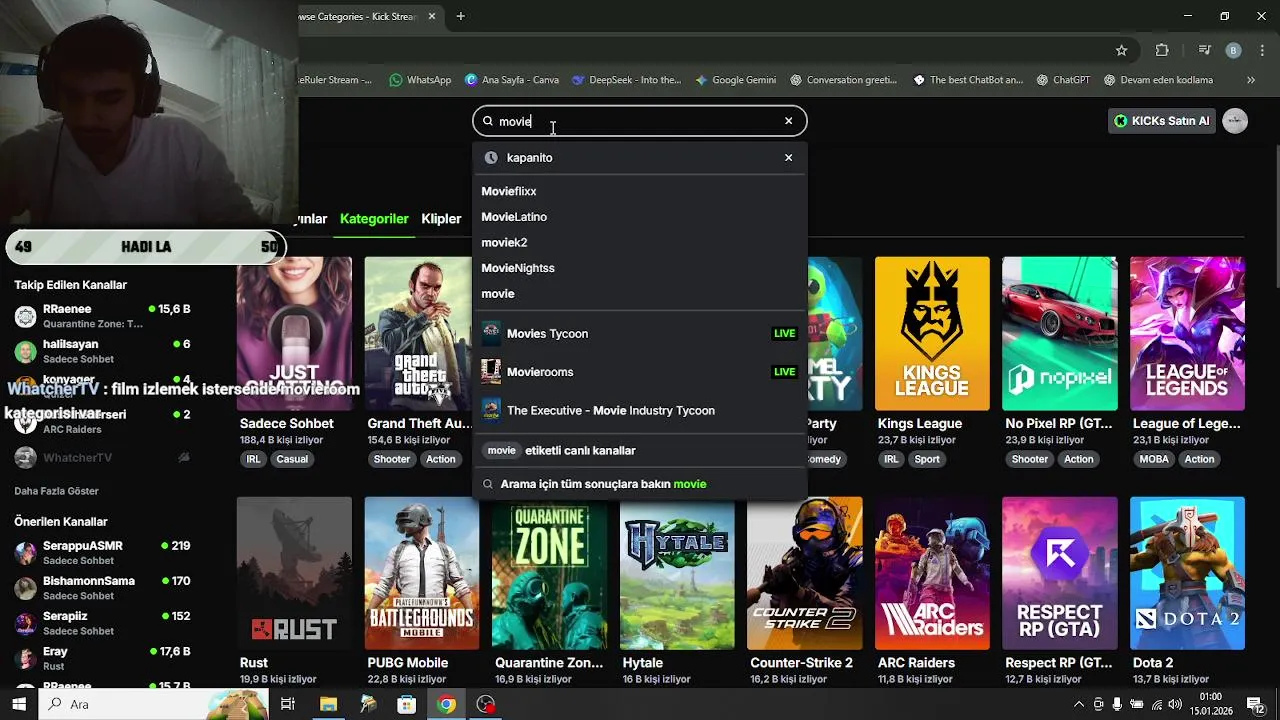Bookmark this page with star icon
This screenshot has height=720, width=1280.
click(x=1121, y=50)
